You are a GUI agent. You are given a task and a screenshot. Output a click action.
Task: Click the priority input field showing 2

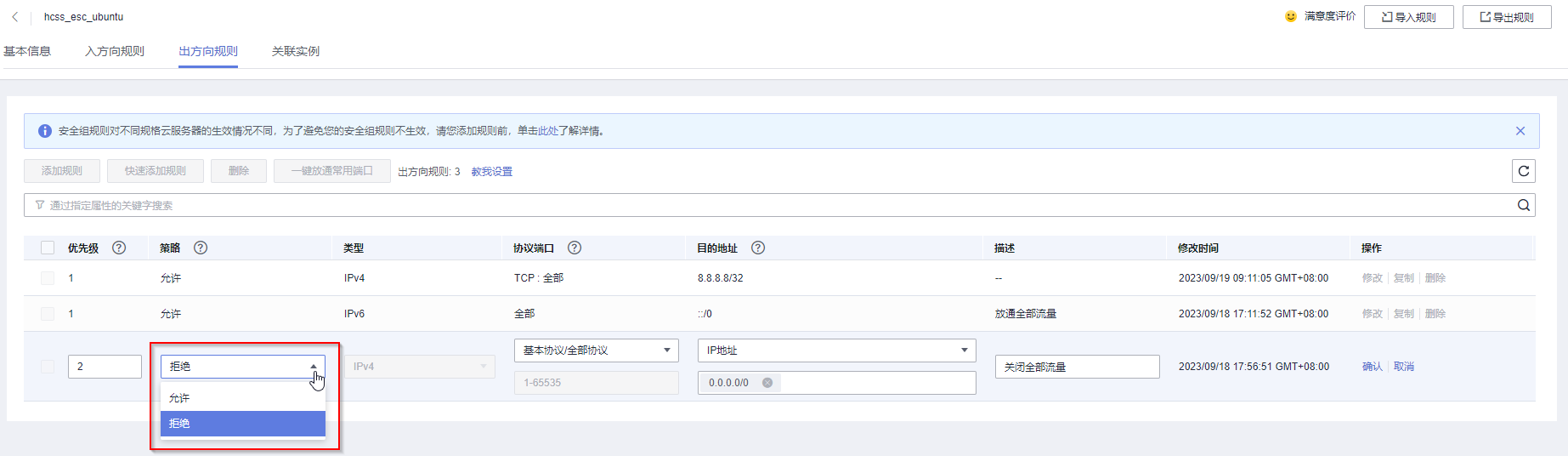click(105, 367)
